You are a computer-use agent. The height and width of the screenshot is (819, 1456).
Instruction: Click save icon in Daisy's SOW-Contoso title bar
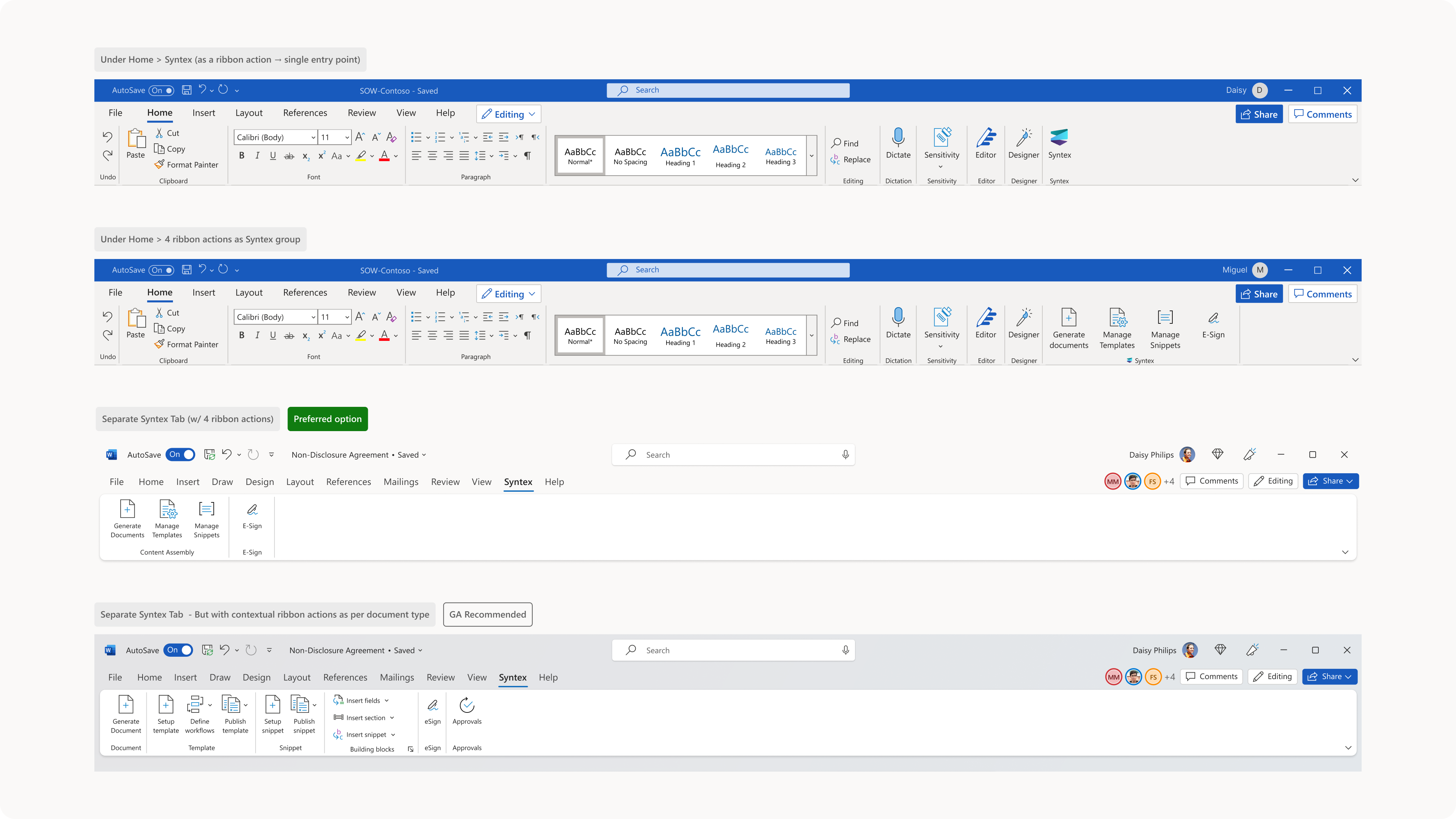[x=187, y=90]
